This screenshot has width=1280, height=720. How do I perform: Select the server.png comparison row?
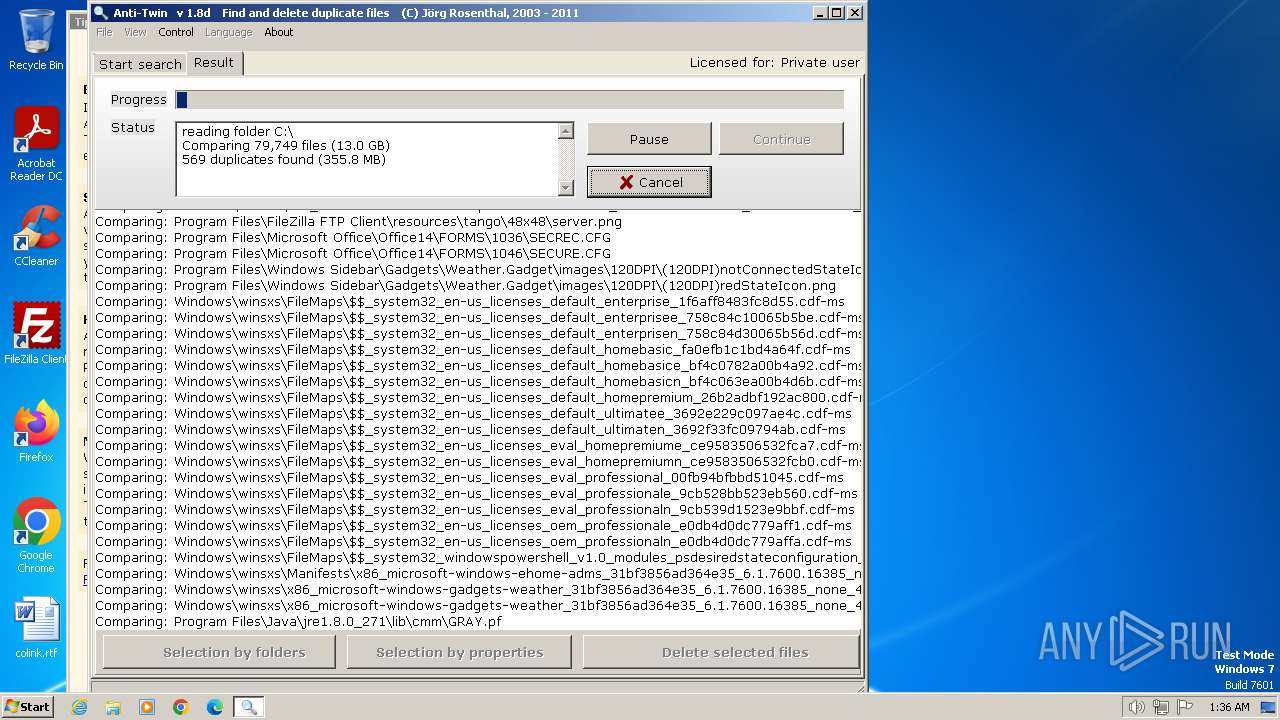(477, 222)
